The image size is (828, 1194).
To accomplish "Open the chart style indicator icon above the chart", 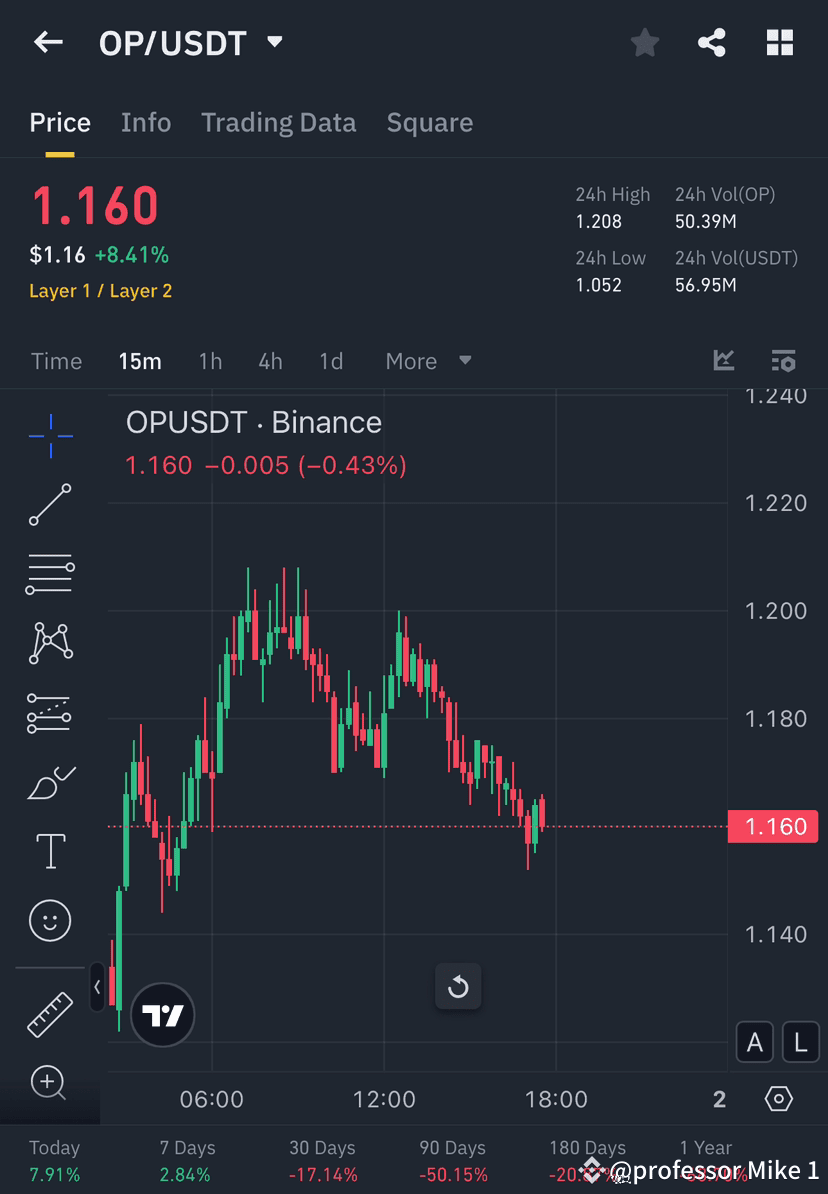I will [x=723, y=361].
